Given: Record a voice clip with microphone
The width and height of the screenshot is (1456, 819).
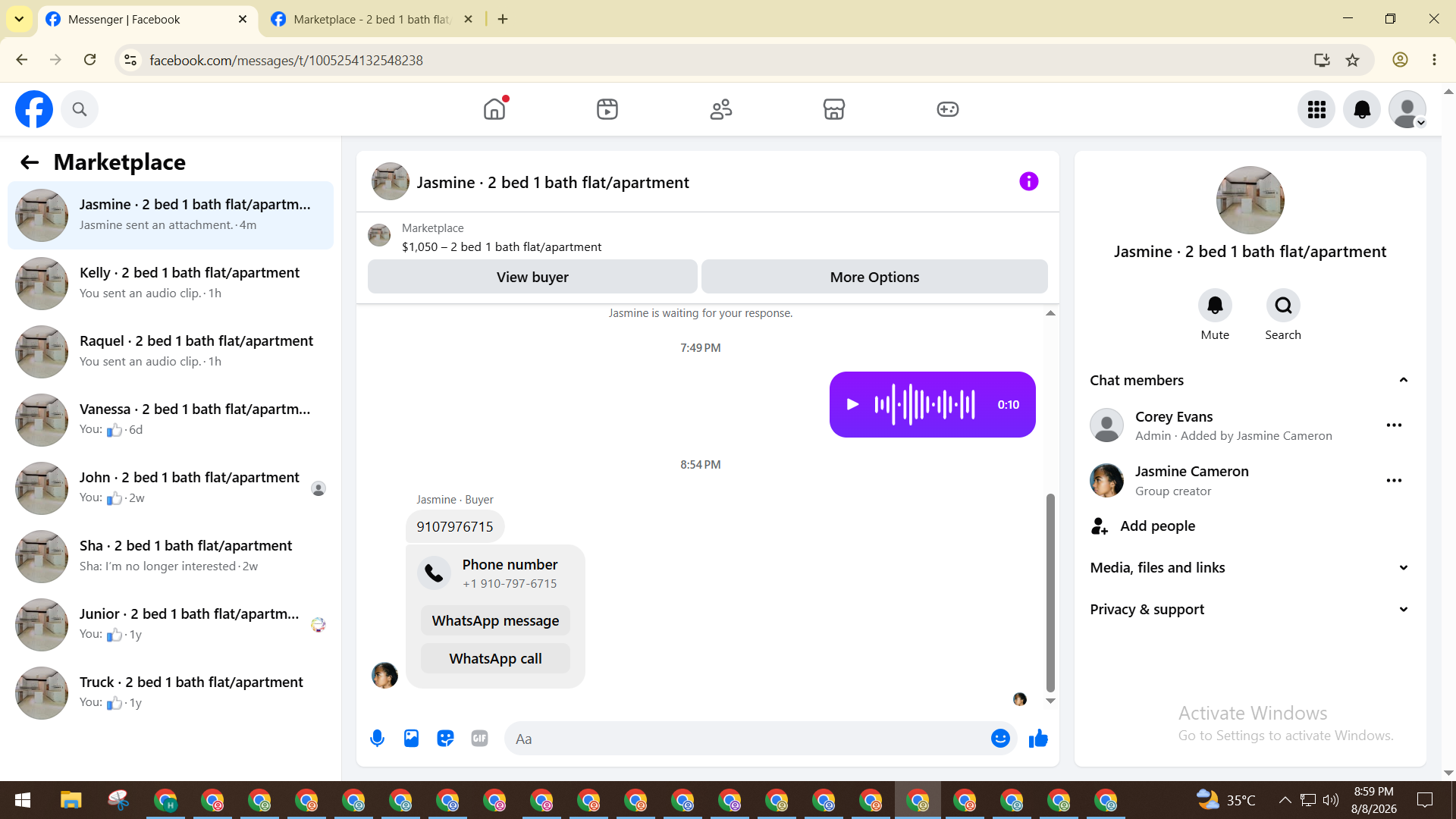Looking at the screenshot, I should point(377,739).
